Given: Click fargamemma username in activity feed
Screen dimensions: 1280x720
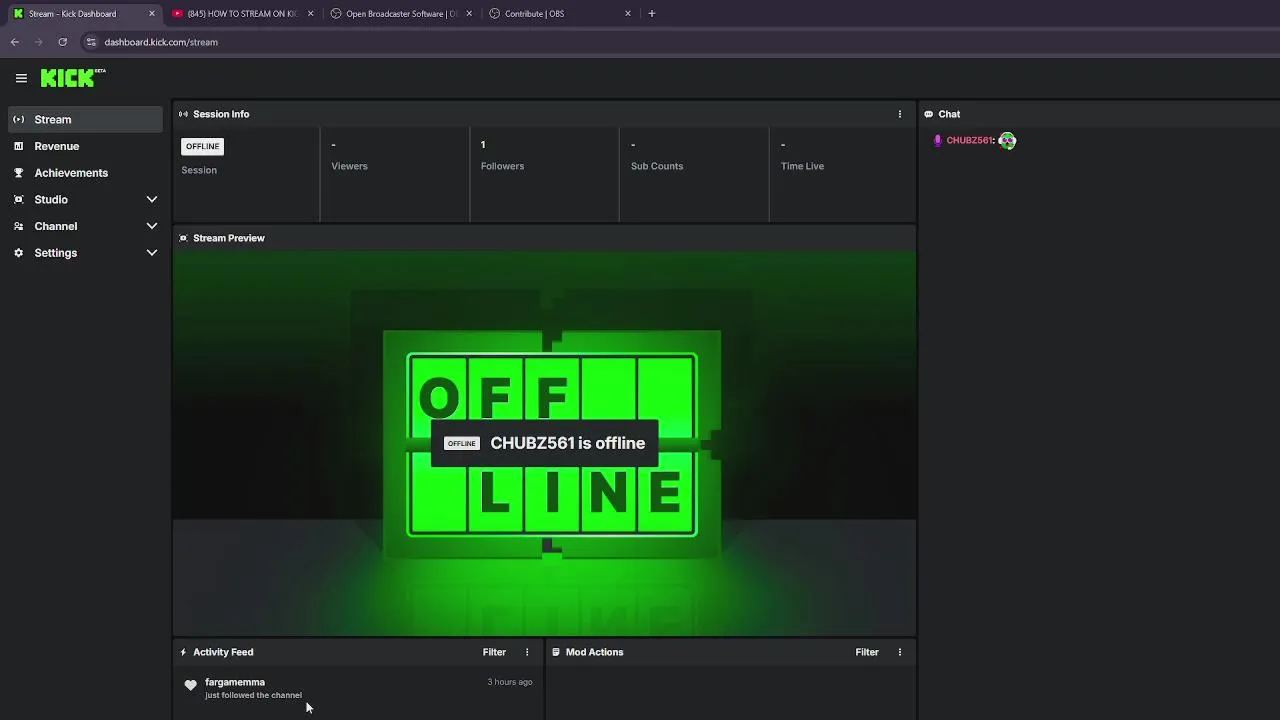Looking at the screenshot, I should pos(235,682).
